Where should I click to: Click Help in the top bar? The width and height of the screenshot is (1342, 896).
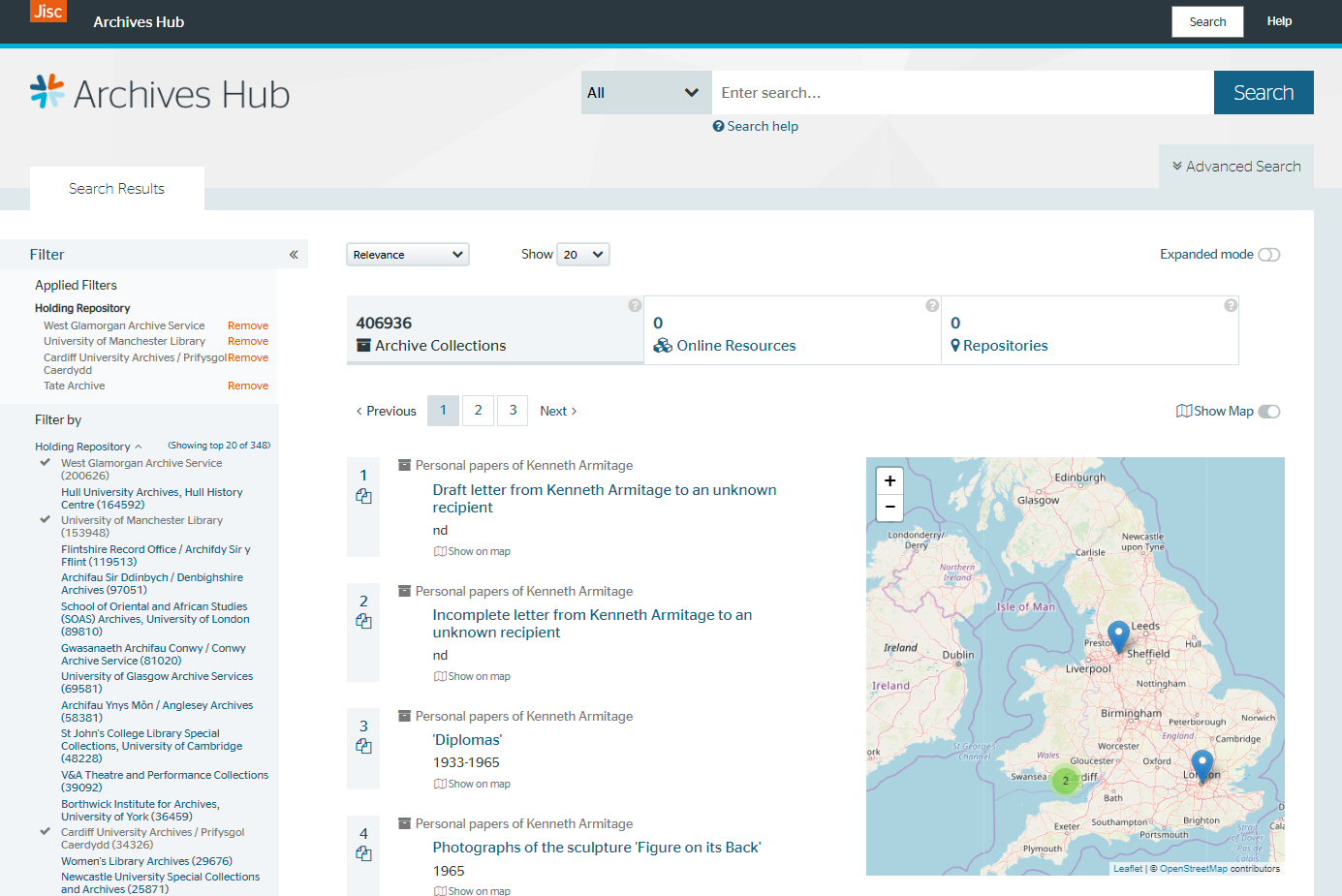coord(1279,21)
